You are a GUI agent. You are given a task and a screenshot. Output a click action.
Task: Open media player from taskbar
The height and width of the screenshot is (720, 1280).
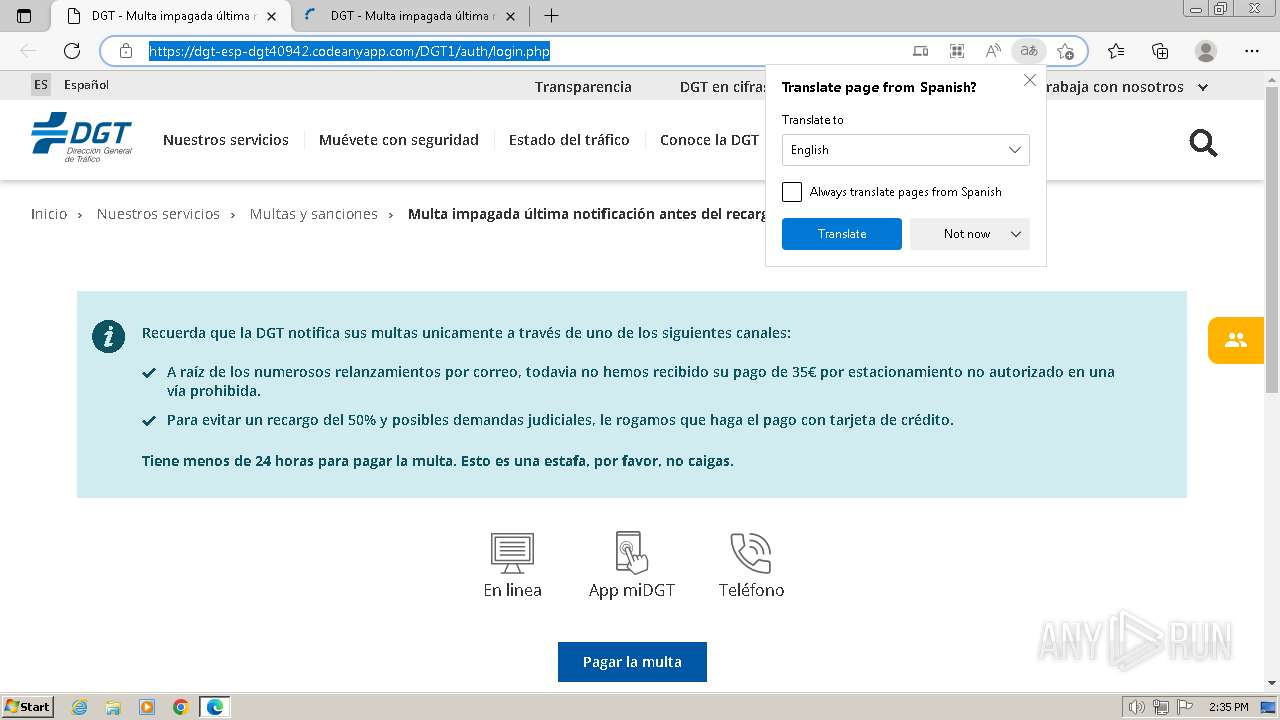click(147, 707)
